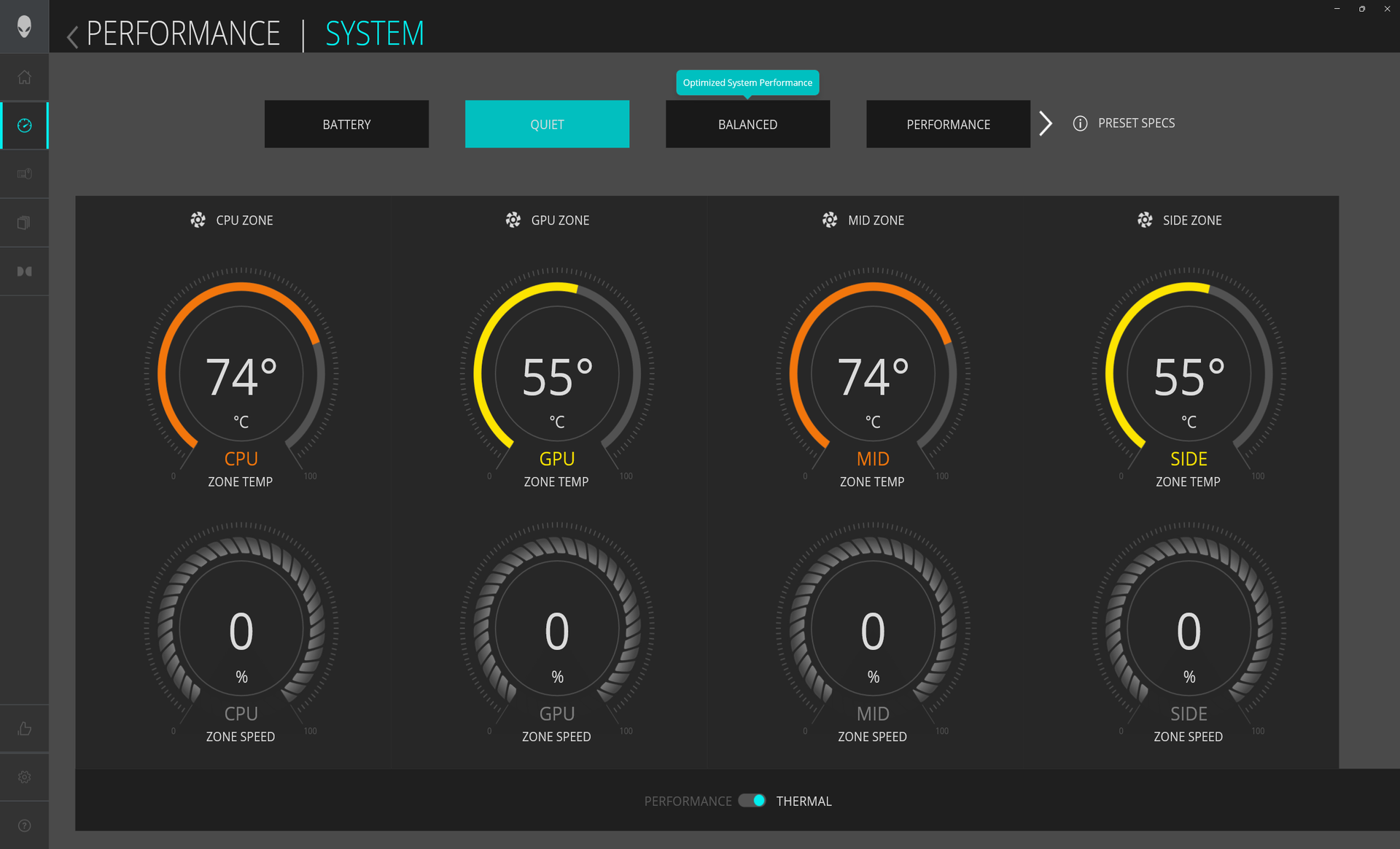Click the CPU ZONE fan icon
This screenshot has height=849, width=1400.
[x=198, y=220]
